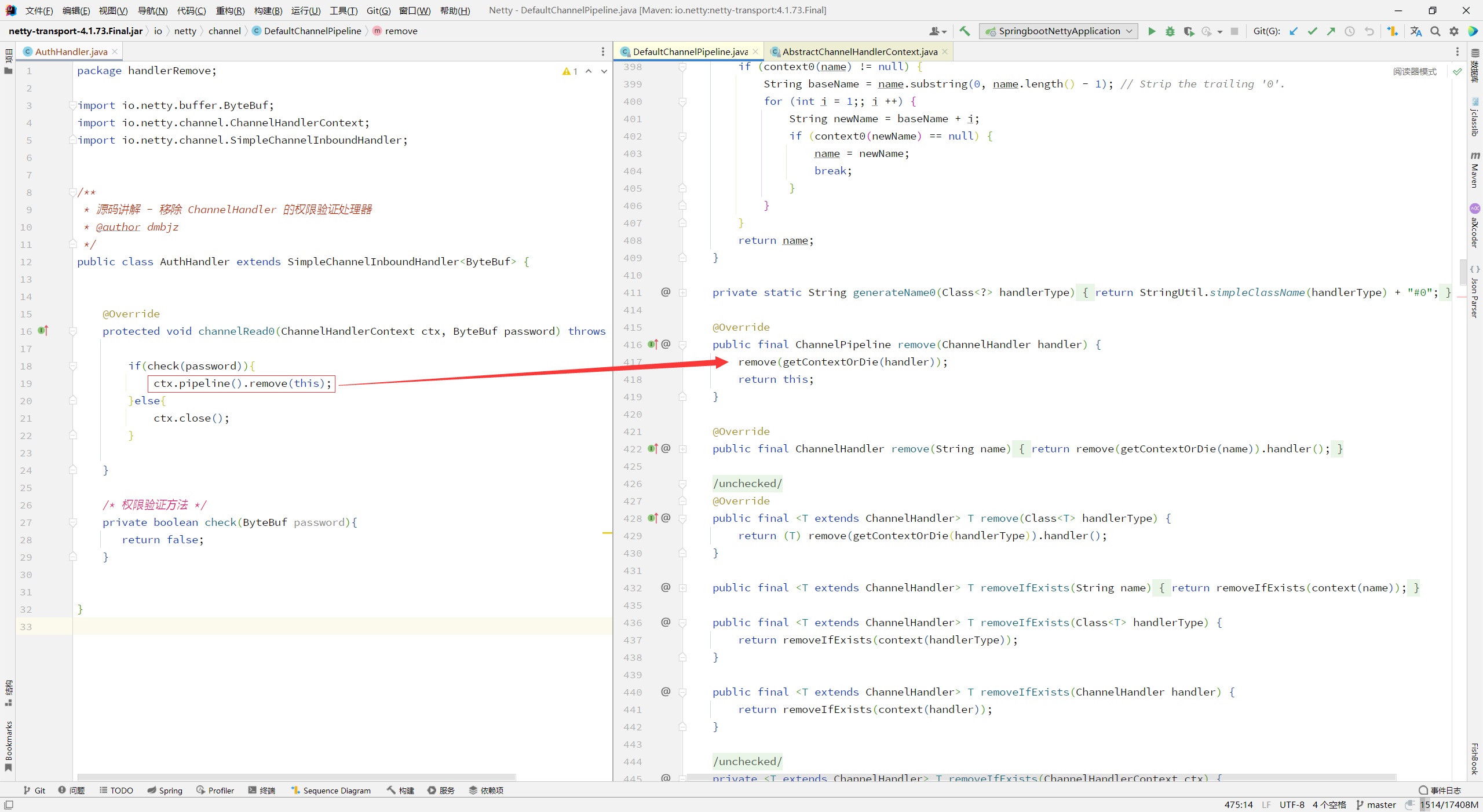Click the gray stop button

pyautogui.click(x=1234, y=31)
